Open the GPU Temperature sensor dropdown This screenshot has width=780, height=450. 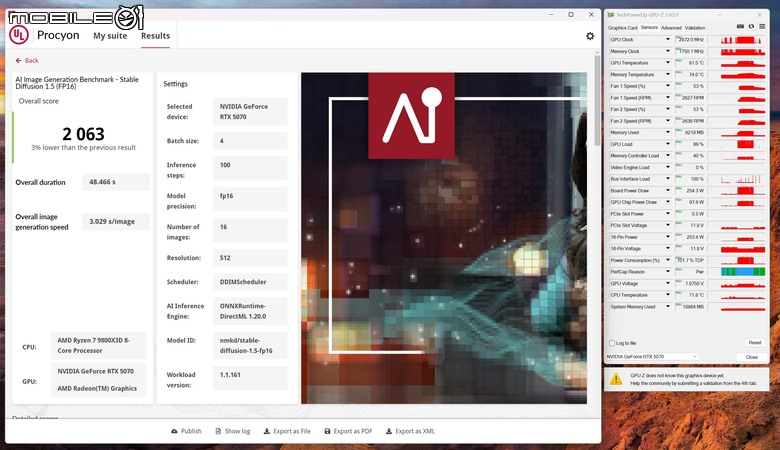click(668, 63)
